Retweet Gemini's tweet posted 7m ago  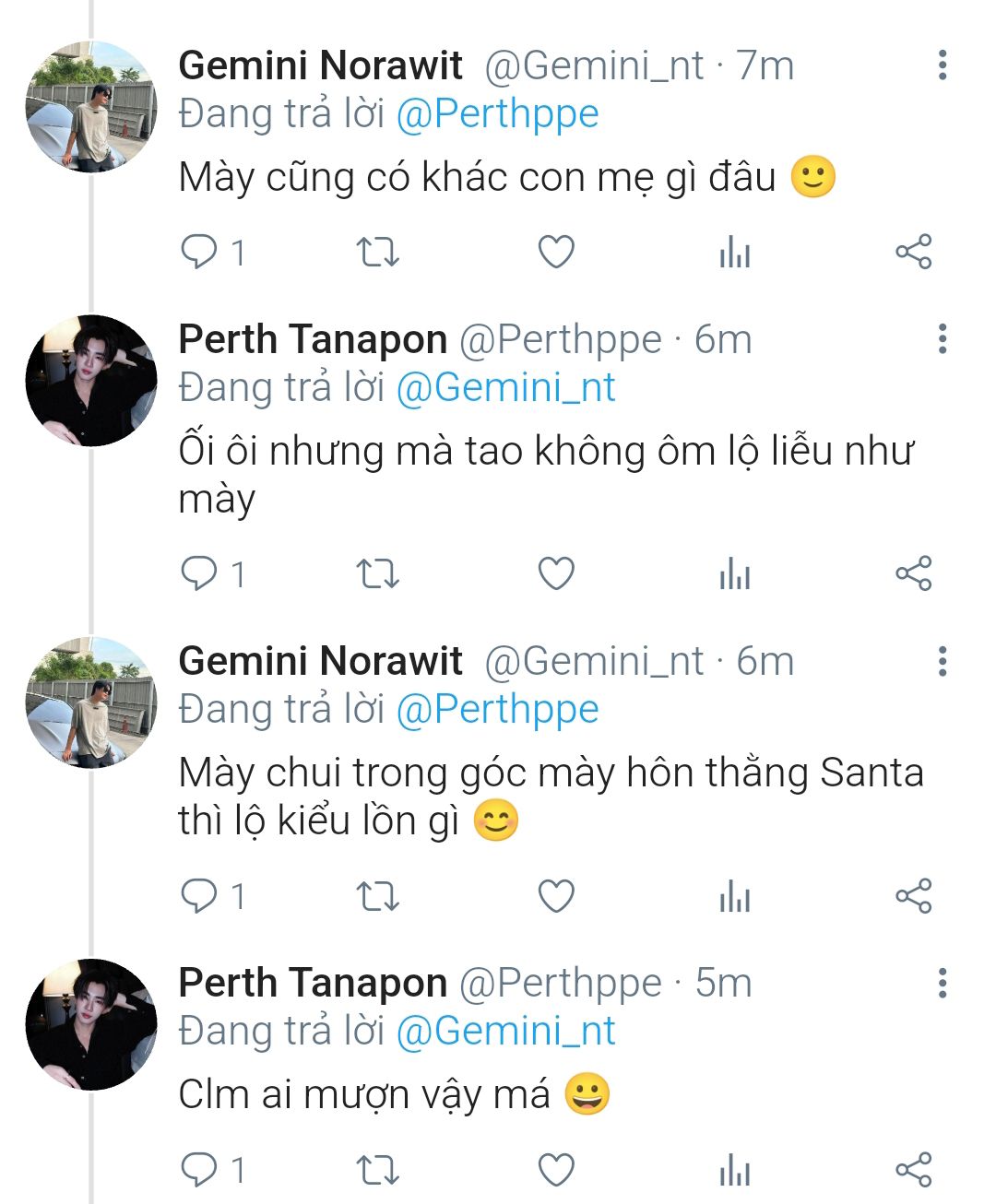coord(377,252)
